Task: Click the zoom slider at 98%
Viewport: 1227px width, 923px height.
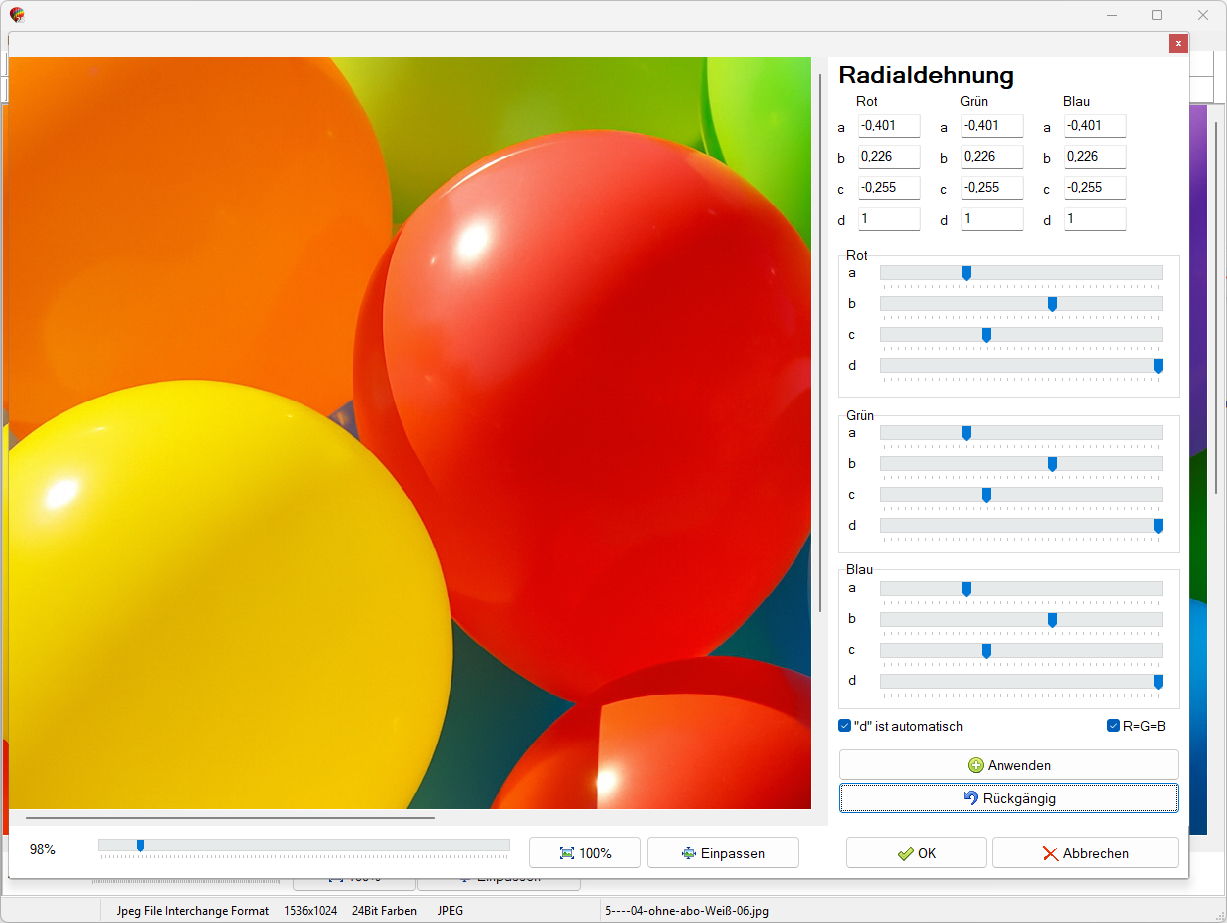Action: [140, 846]
